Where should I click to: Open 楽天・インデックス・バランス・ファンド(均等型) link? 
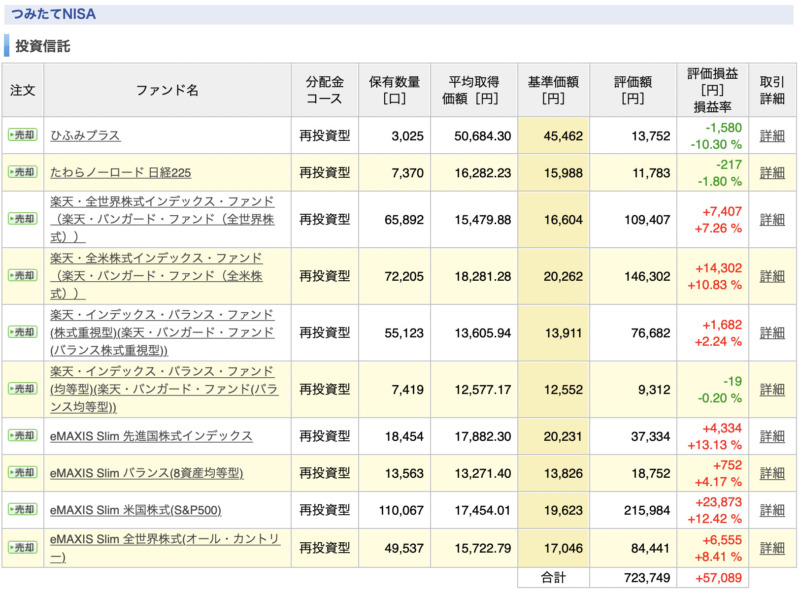click(x=164, y=389)
